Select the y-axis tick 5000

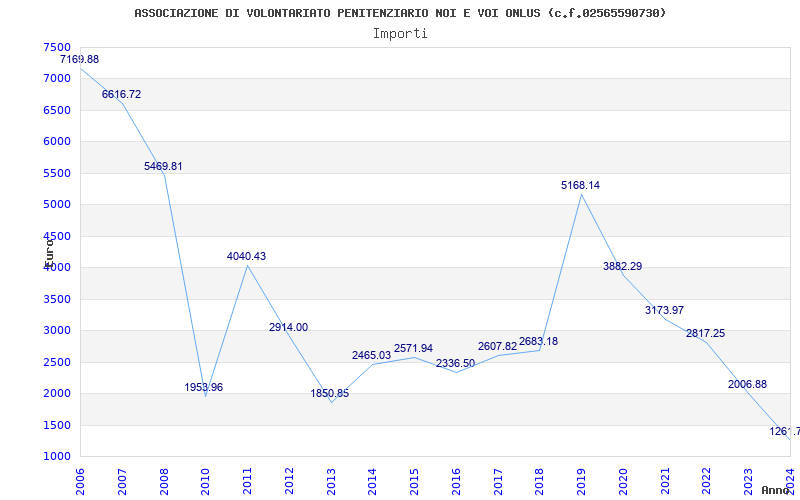pos(57,205)
